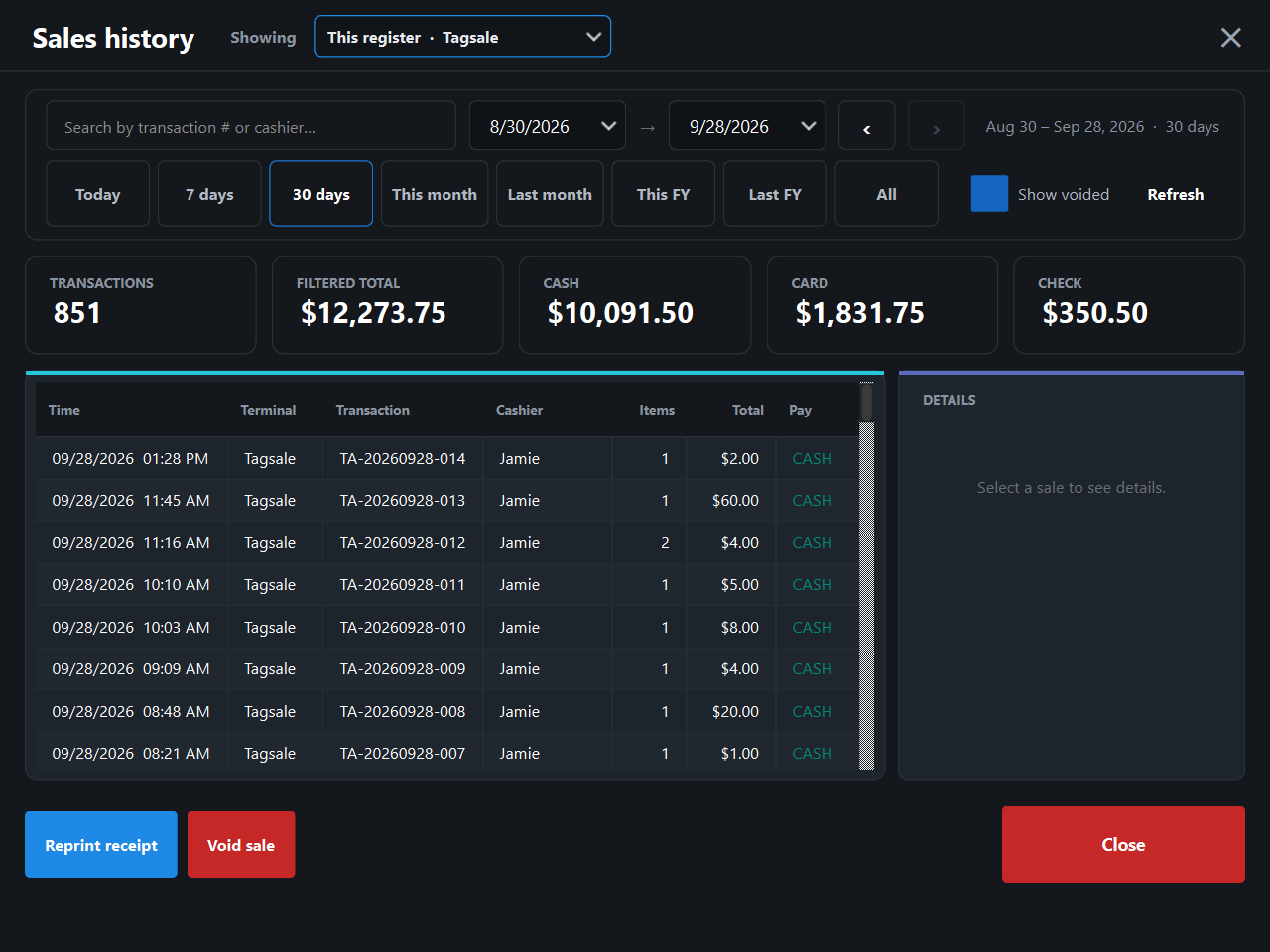Go to previous date range
The image size is (1270, 952).
pyautogui.click(x=867, y=126)
